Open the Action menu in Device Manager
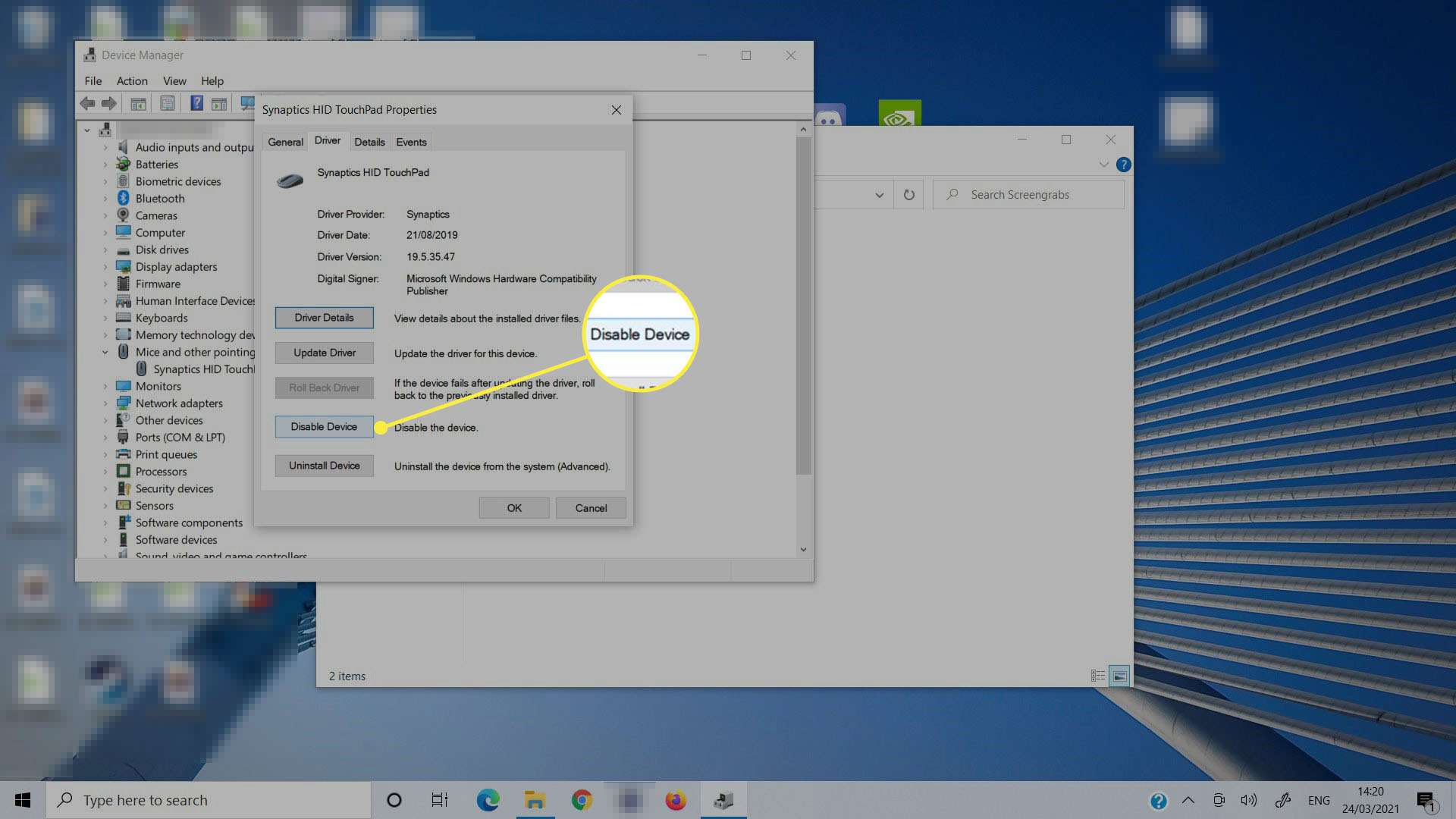This screenshot has width=1456, height=819. pos(131,80)
